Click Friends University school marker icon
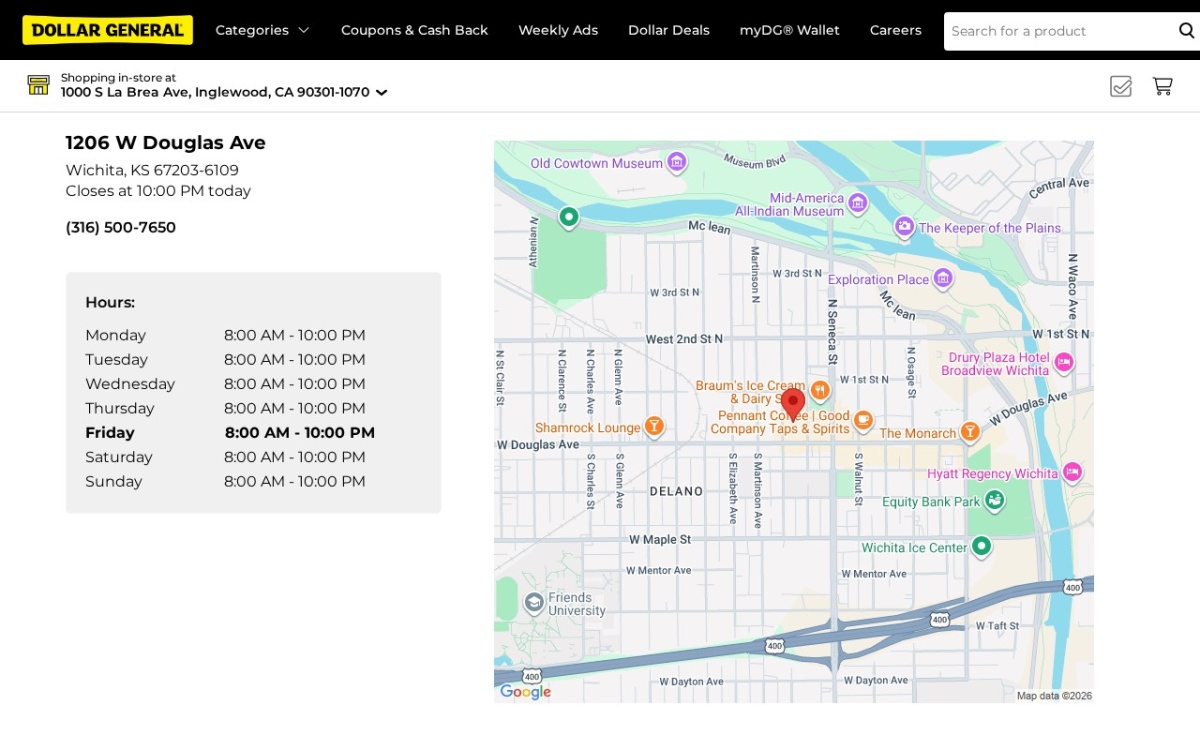The height and width of the screenshot is (750, 1200). pos(534,603)
